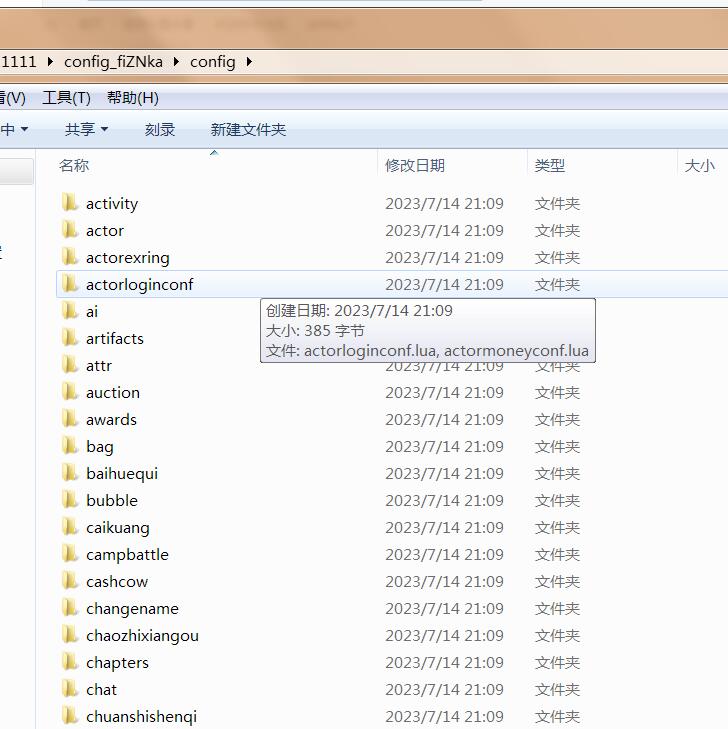Open the 工具(T) menu
This screenshot has height=729, width=728.
click(x=66, y=98)
